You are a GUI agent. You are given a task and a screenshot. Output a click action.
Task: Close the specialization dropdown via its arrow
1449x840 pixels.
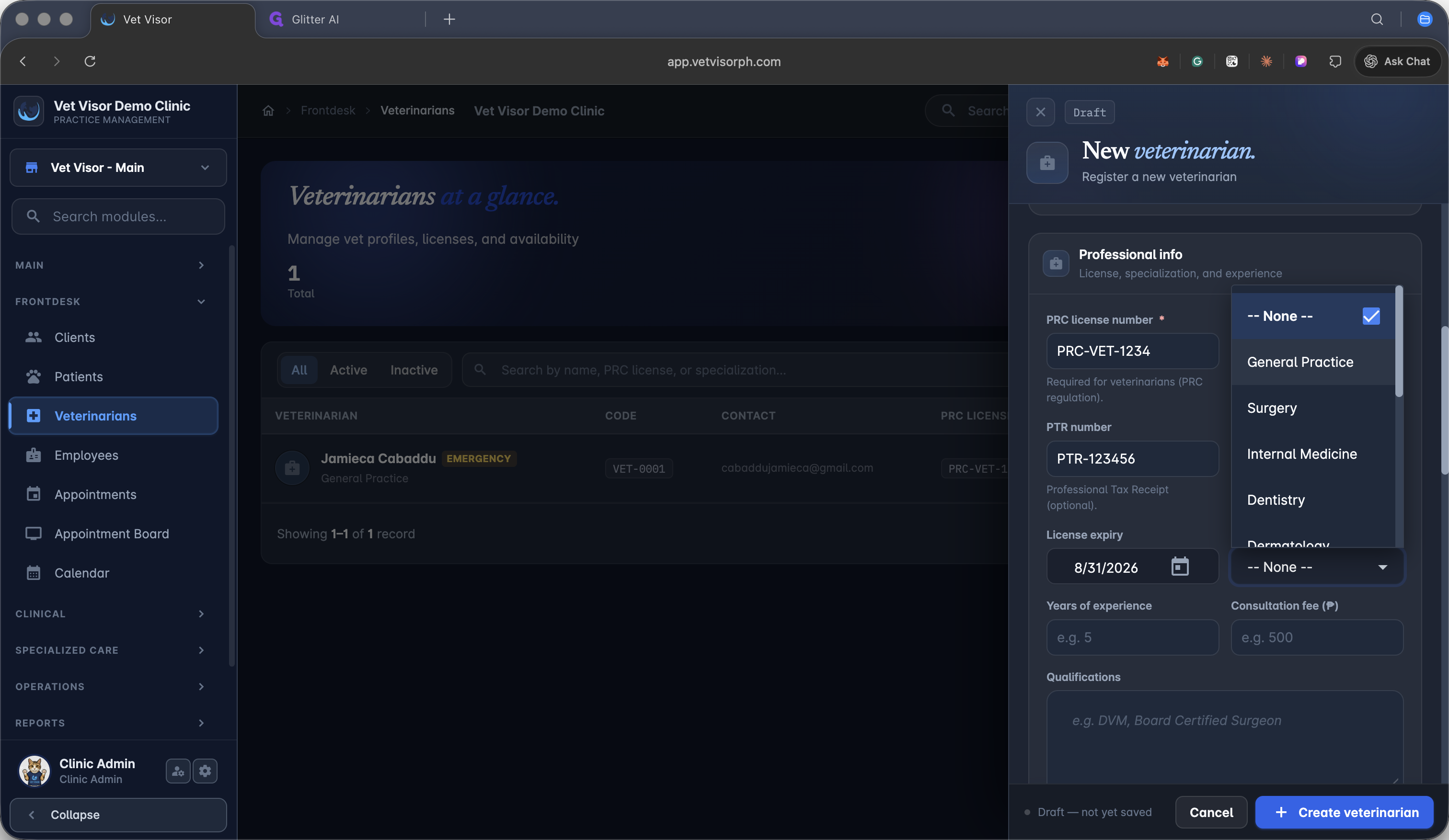point(1382,567)
